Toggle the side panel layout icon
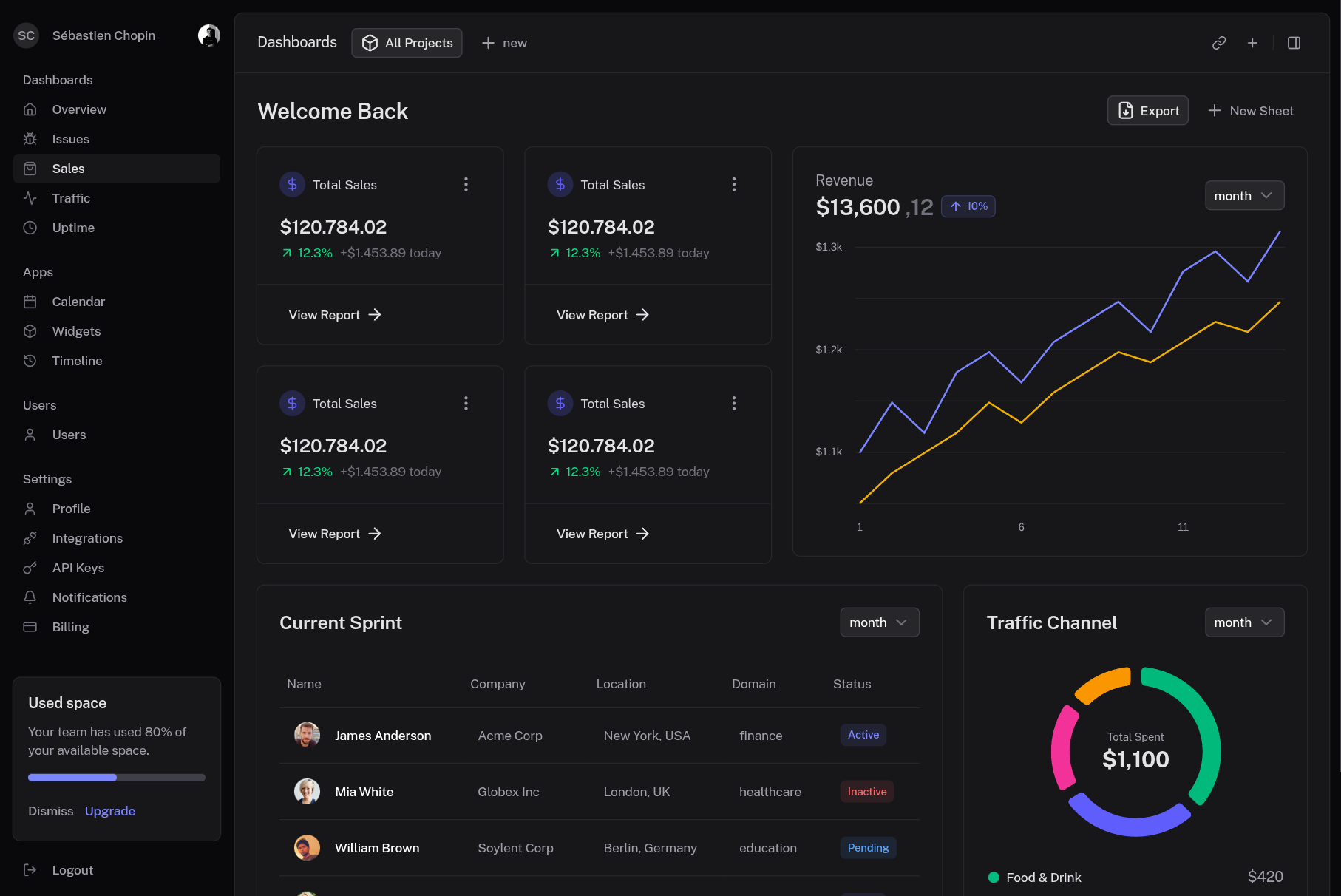Screen dimensions: 1341x896 click(x=1294, y=43)
